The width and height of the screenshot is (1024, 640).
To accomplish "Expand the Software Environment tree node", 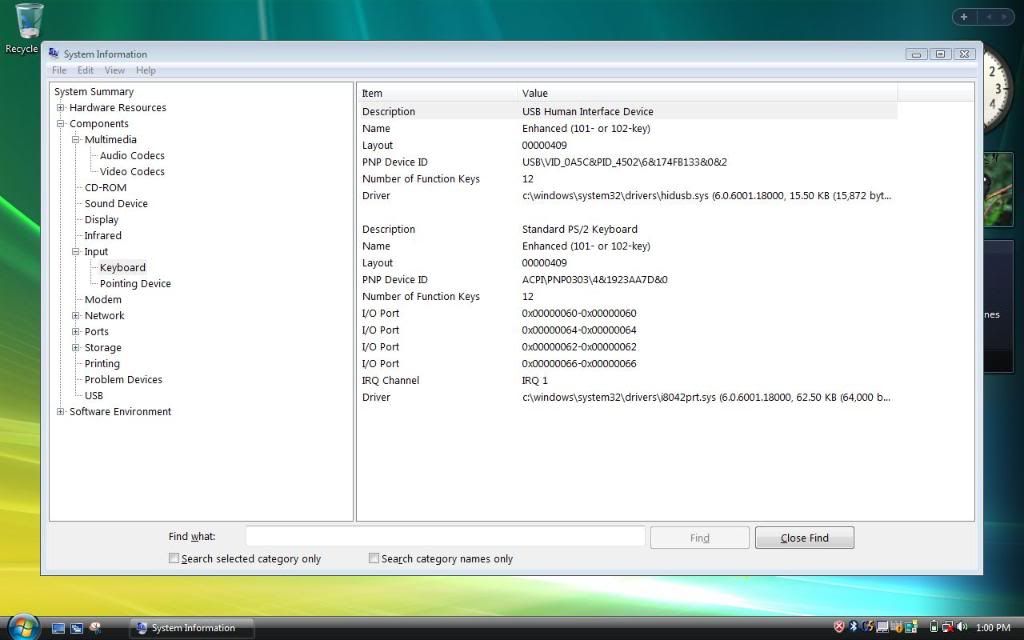I will click(x=61, y=412).
